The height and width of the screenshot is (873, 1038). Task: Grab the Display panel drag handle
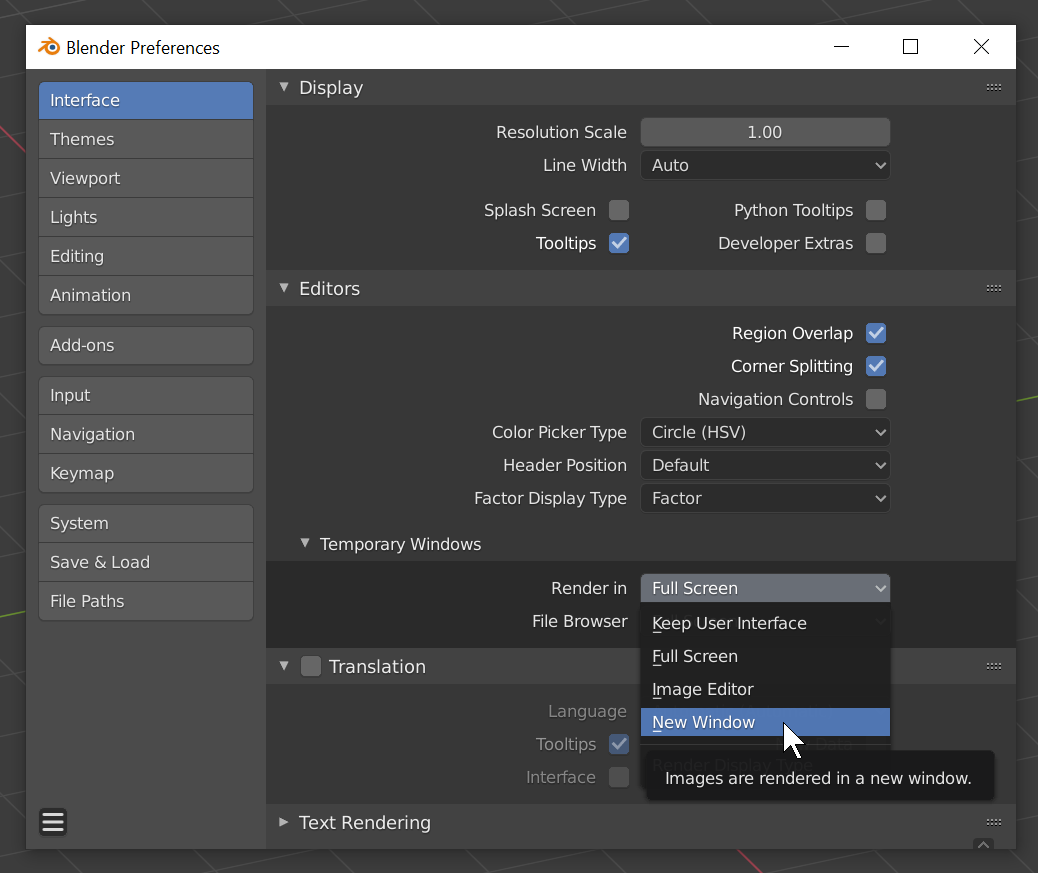pyautogui.click(x=993, y=88)
